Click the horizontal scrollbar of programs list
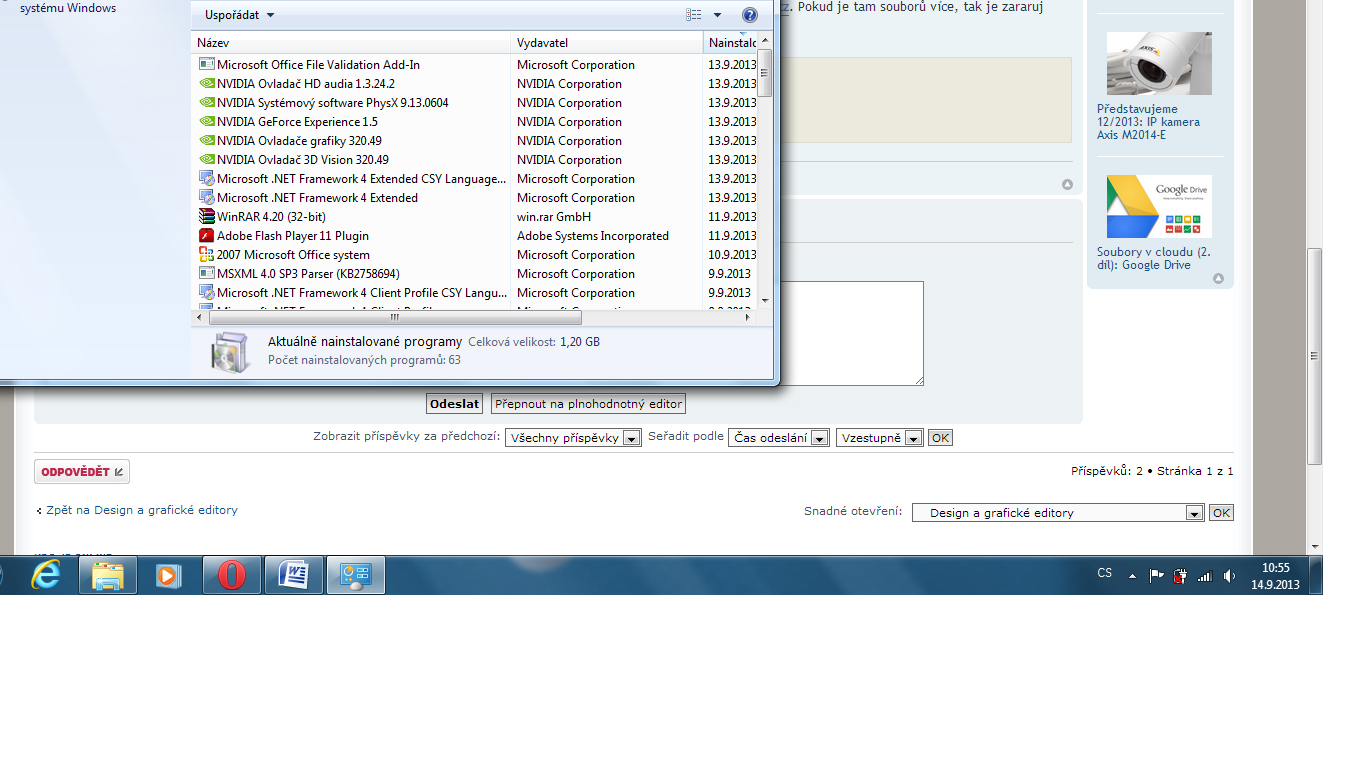Screen dimensions: 1366x768 tap(394, 317)
